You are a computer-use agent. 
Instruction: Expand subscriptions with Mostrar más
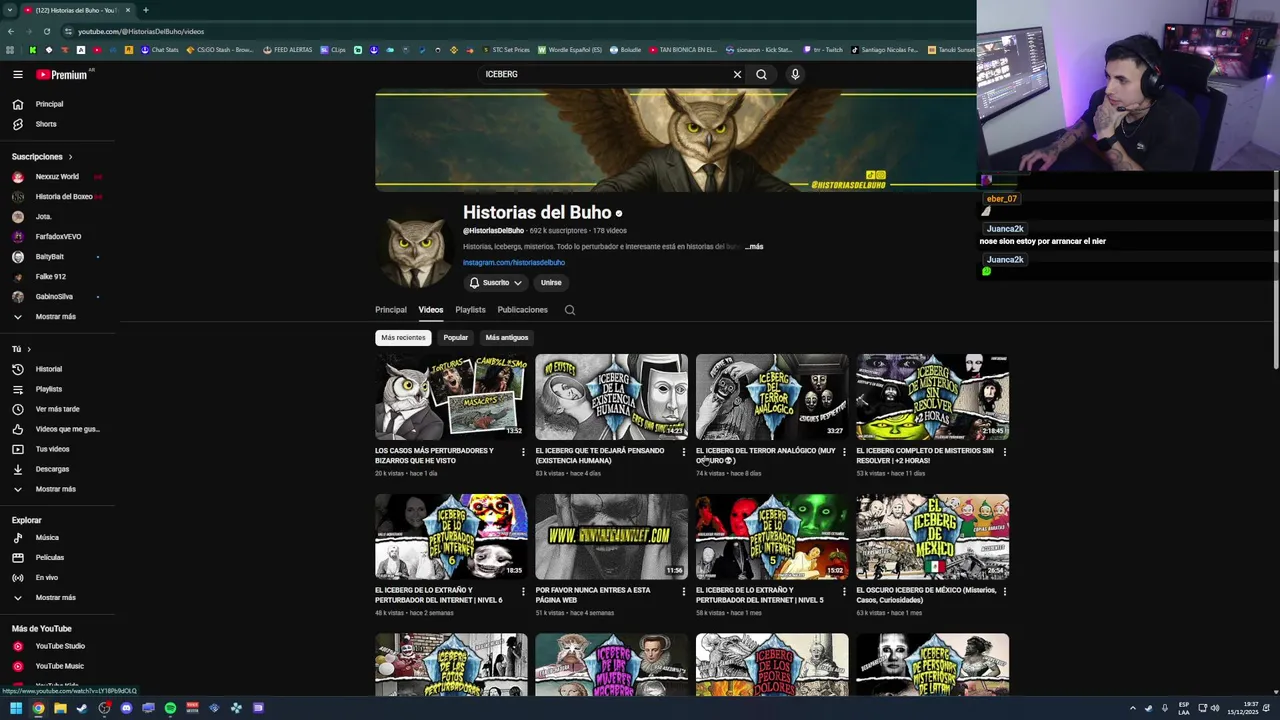[x=55, y=317]
